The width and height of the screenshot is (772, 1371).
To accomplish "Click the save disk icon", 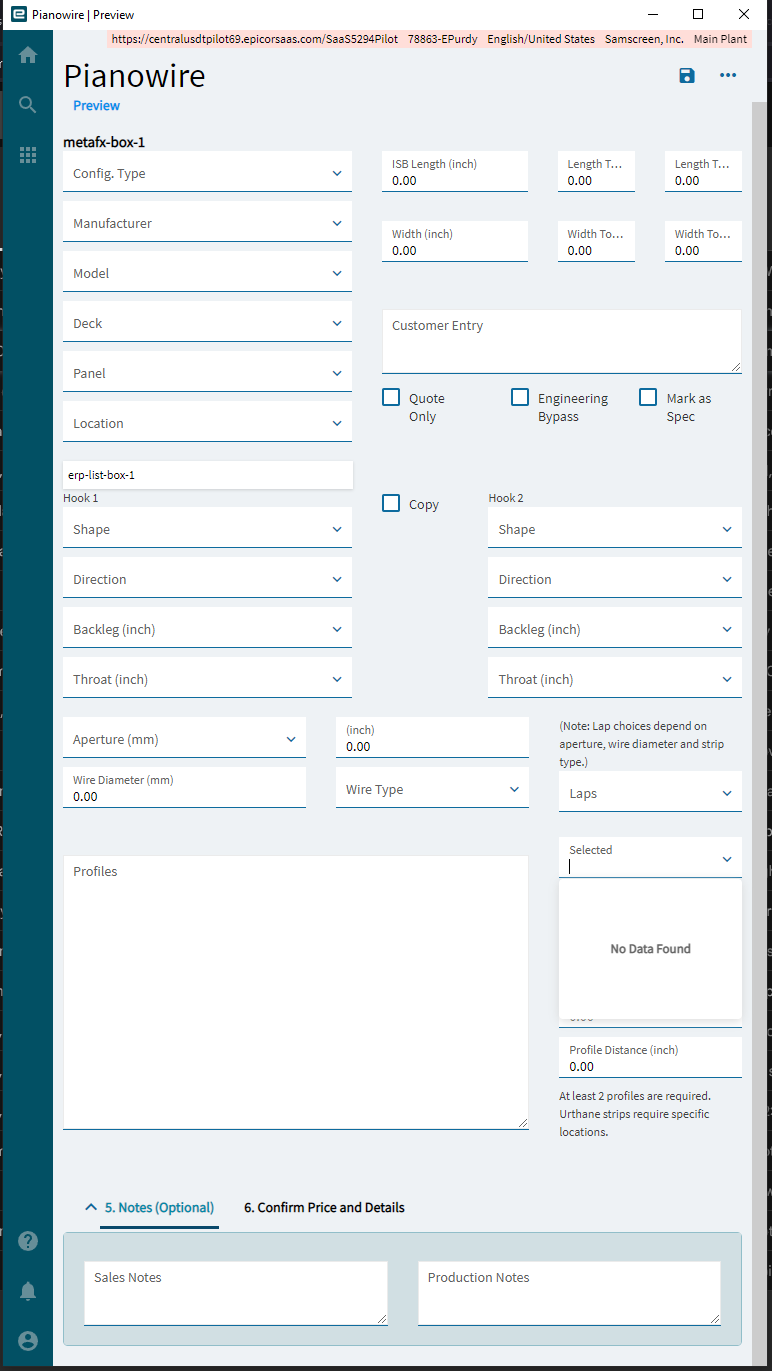I will coord(687,76).
